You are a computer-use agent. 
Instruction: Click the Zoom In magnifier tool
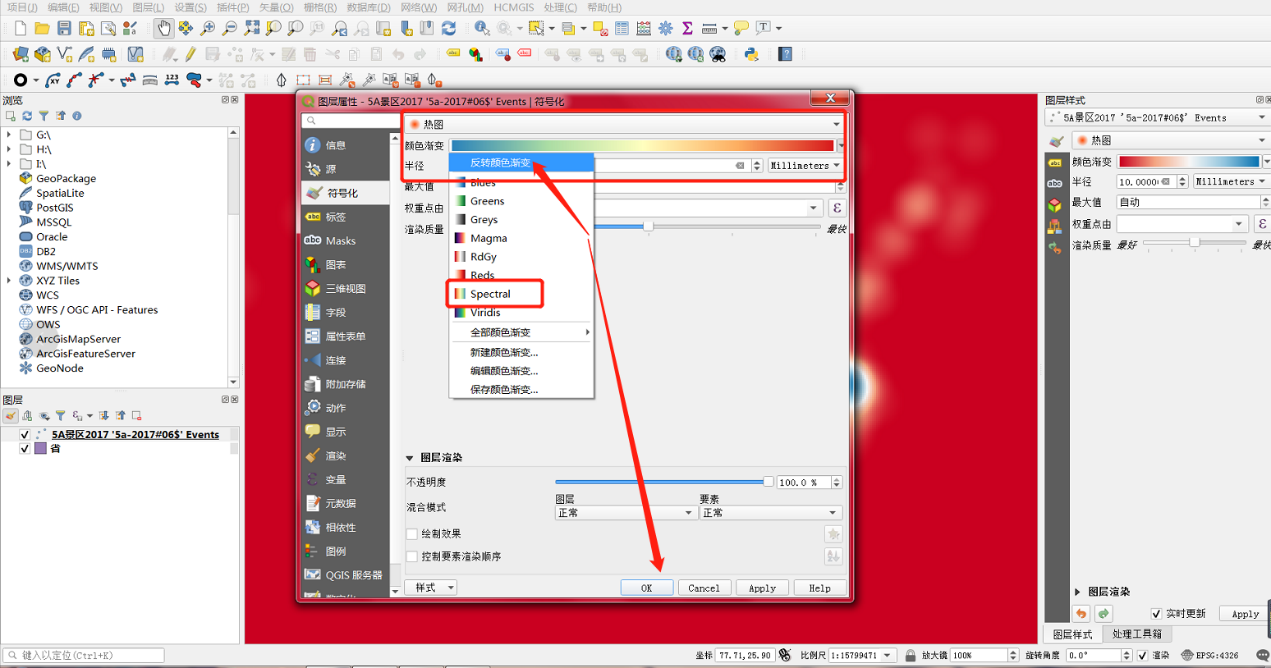tap(208, 28)
